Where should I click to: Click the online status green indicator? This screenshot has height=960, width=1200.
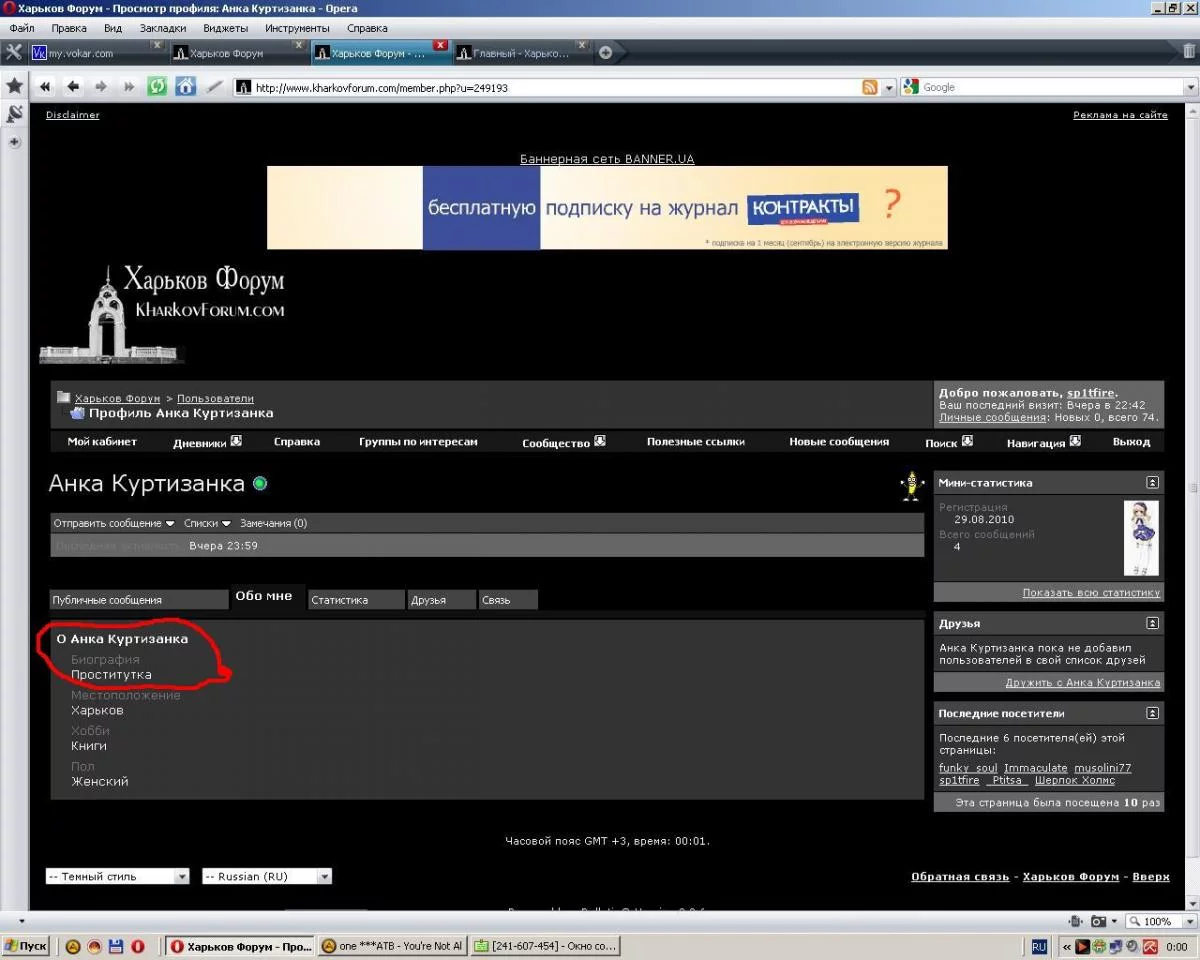pos(260,484)
